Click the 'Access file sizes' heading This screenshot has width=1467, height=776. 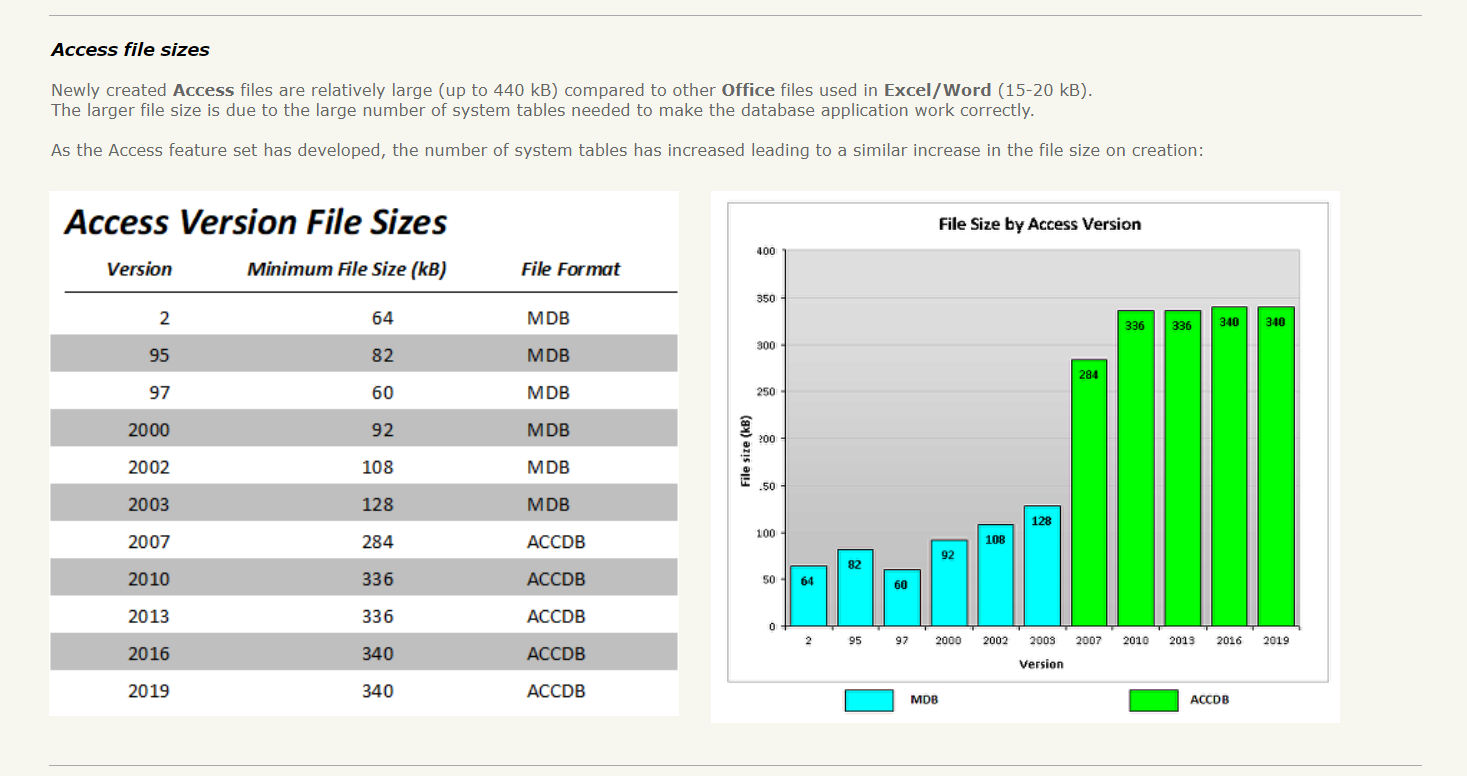click(x=130, y=49)
